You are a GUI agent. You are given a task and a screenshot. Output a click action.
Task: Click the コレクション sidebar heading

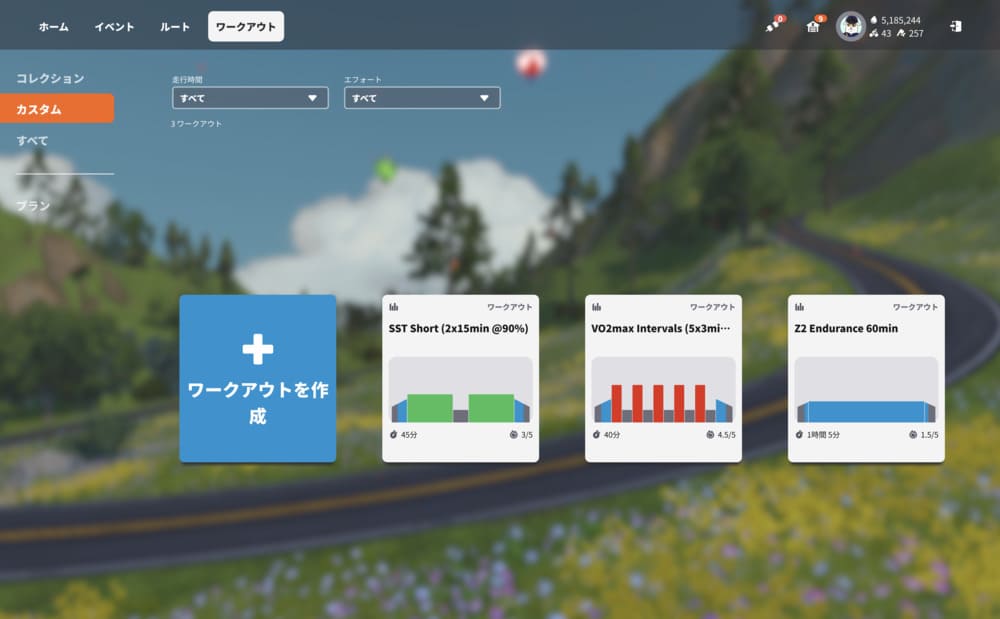click(x=50, y=78)
